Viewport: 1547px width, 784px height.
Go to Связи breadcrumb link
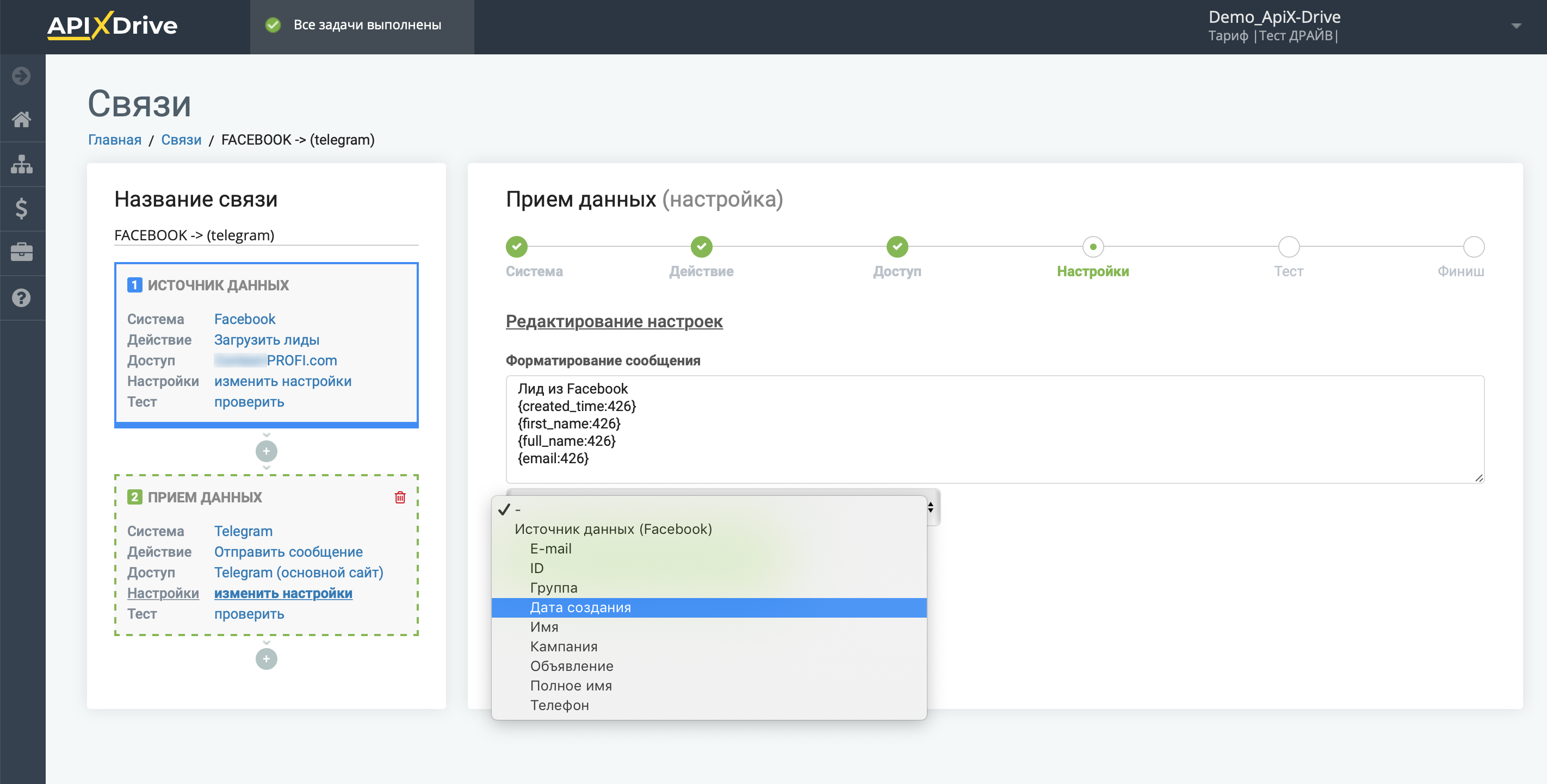181,139
